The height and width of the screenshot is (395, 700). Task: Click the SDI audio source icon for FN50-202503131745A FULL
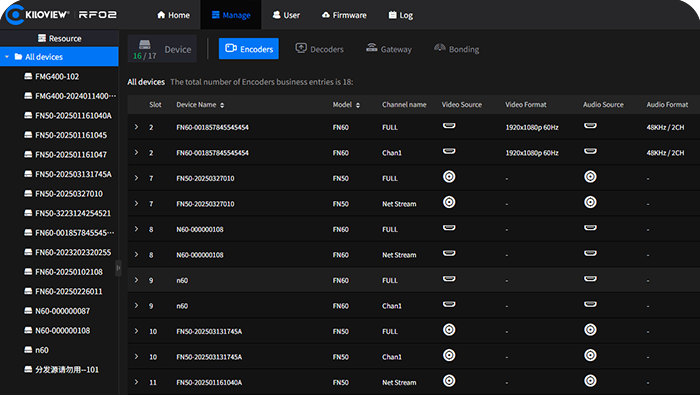click(x=590, y=330)
